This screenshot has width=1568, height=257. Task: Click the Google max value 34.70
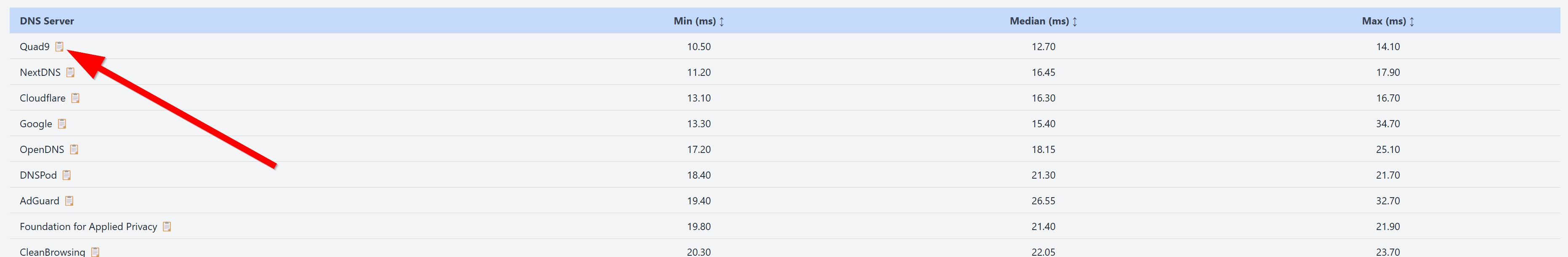click(x=1388, y=123)
